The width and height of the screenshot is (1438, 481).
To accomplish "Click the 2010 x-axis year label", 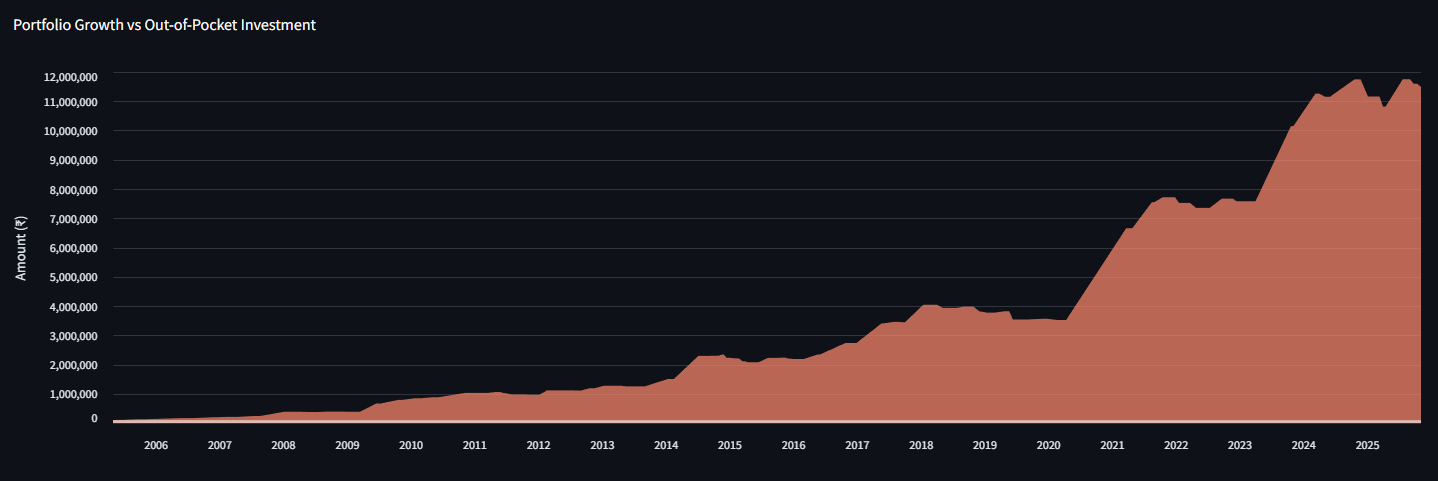I will 411,446.
